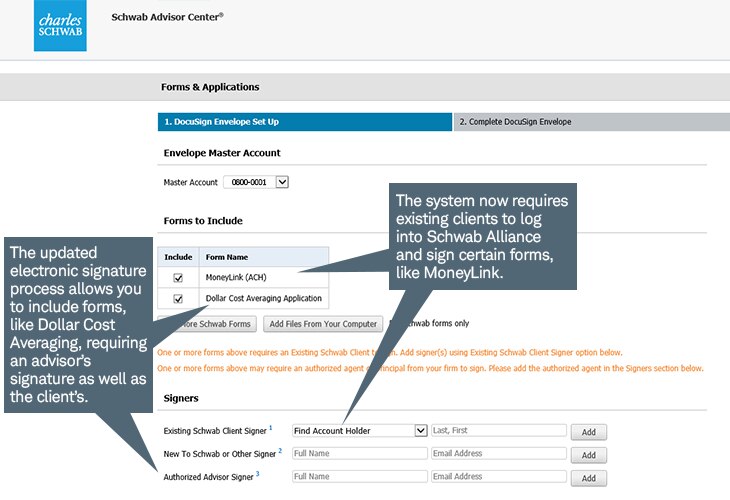The image size is (730, 500).
Task: Click the Last, First name field
Action: [x=499, y=431]
